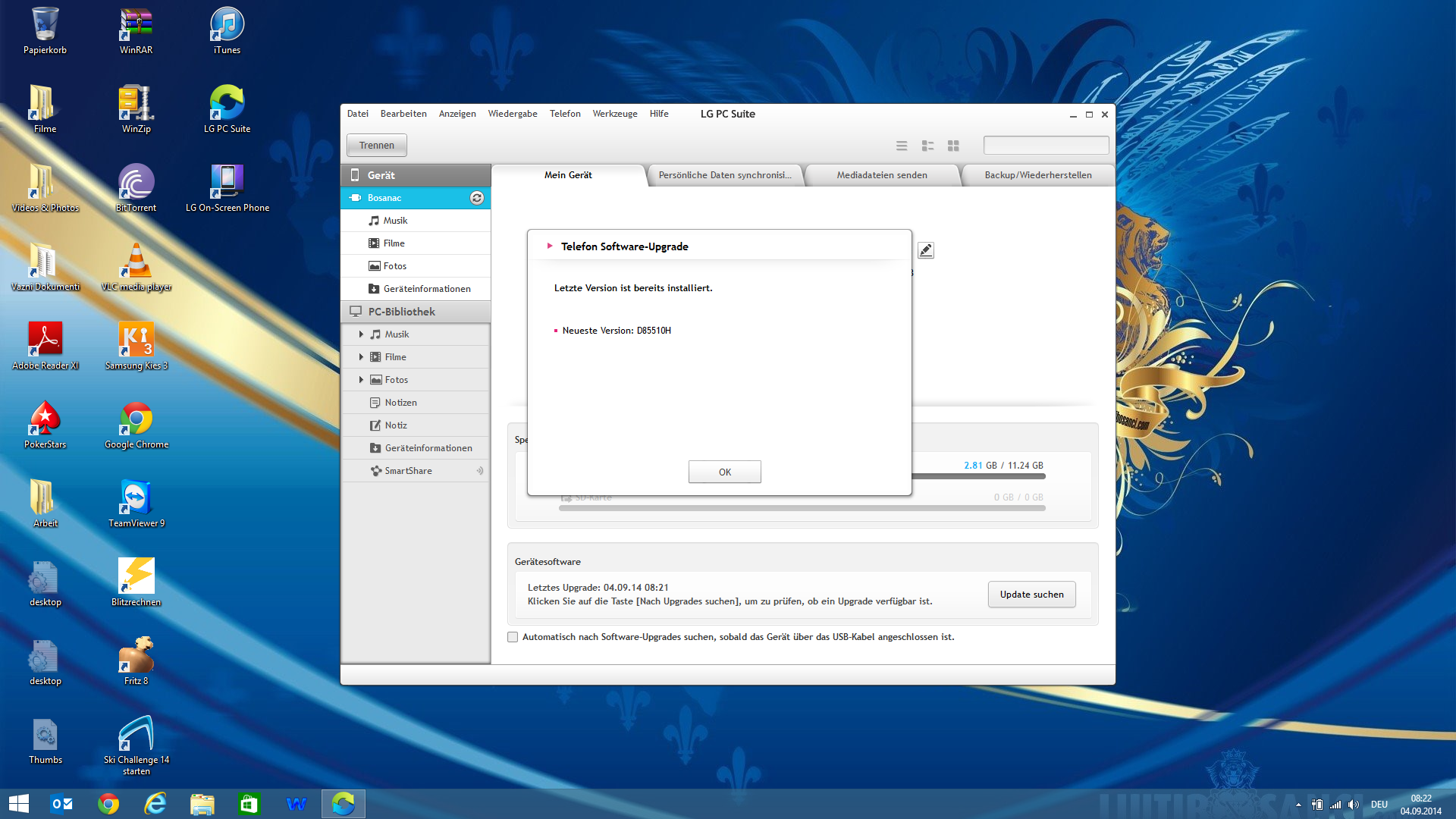The height and width of the screenshot is (819, 1456).
Task: Select Notiz in PC-Bibliothek
Action: (416, 425)
